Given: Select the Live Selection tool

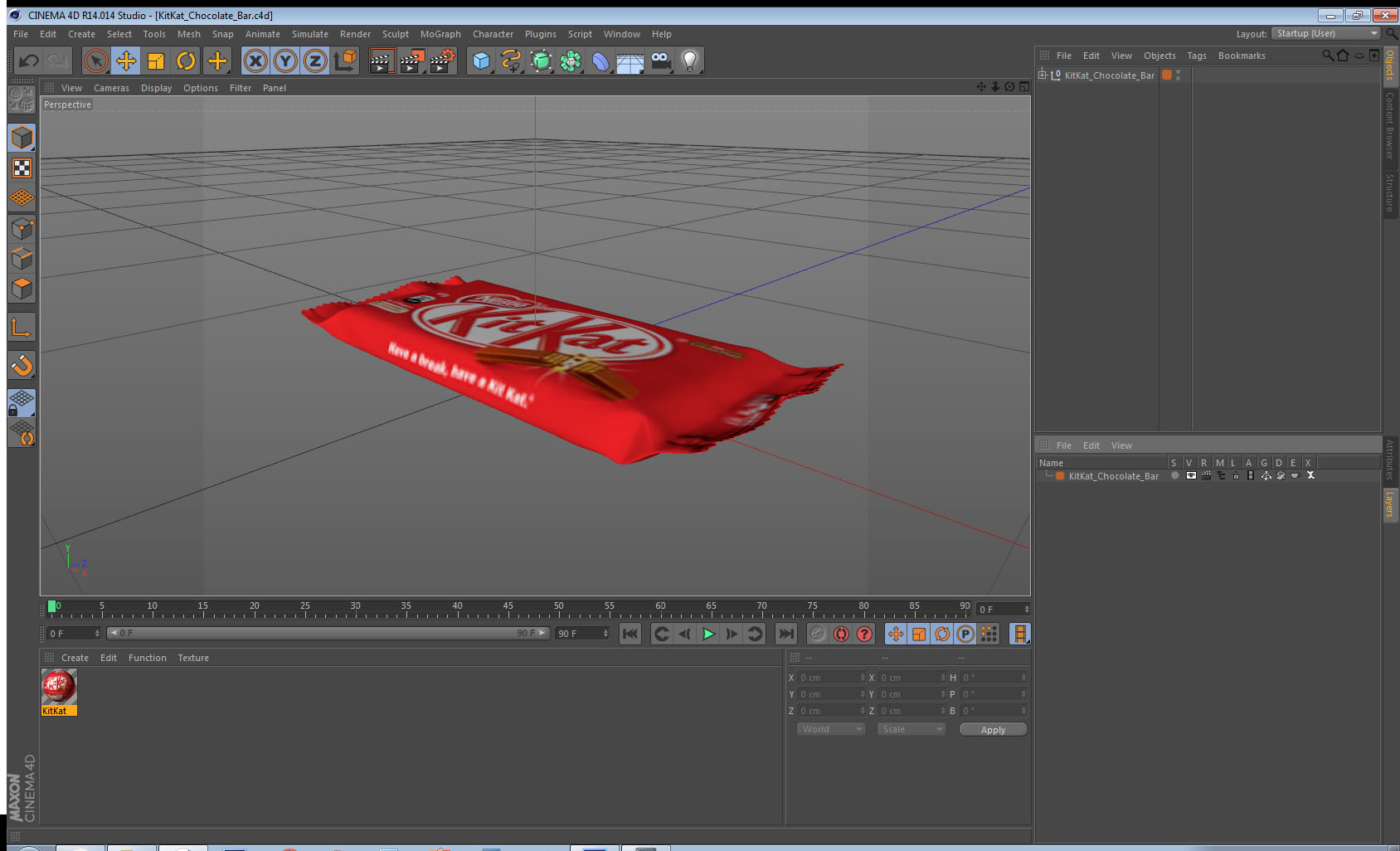Looking at the screenshot, I should [x=96, y=61].
